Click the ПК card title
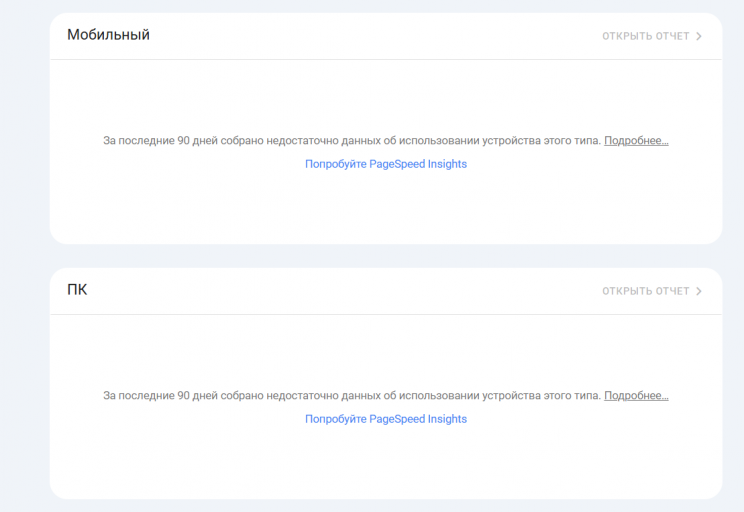 point(77,290)
